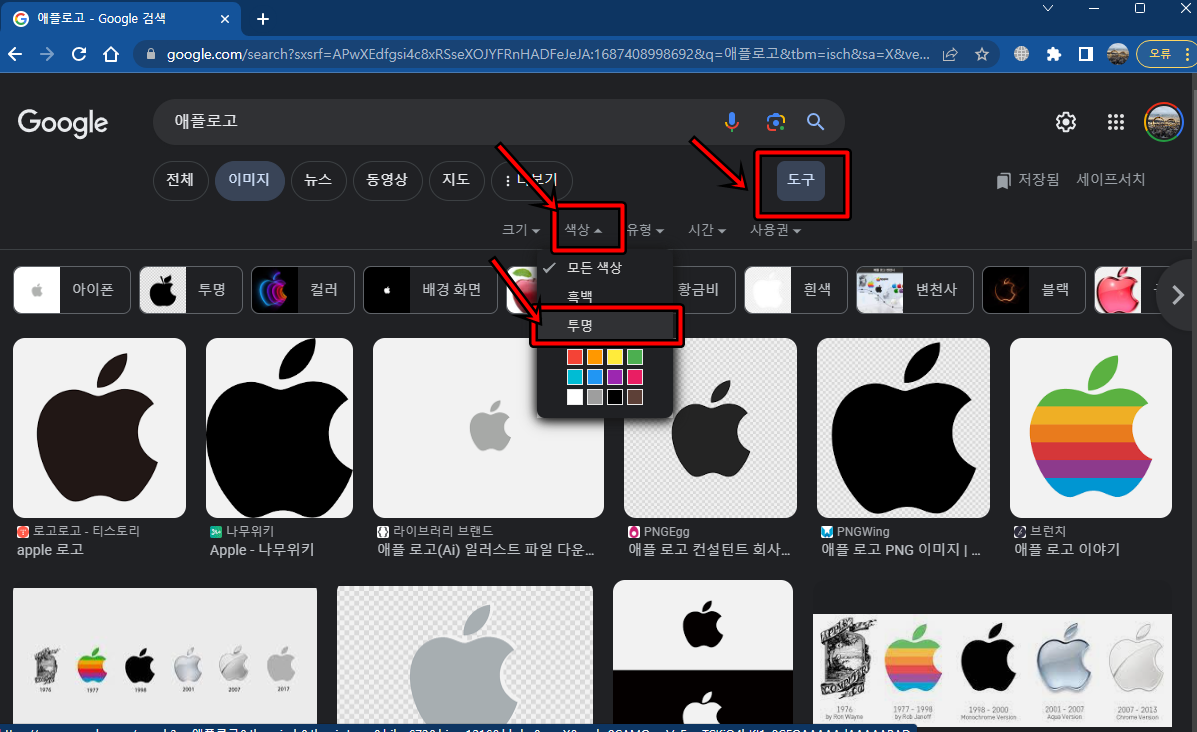Pick the teal color swatch
This screenshot has height=732, width=1197.
pos(575,377)
